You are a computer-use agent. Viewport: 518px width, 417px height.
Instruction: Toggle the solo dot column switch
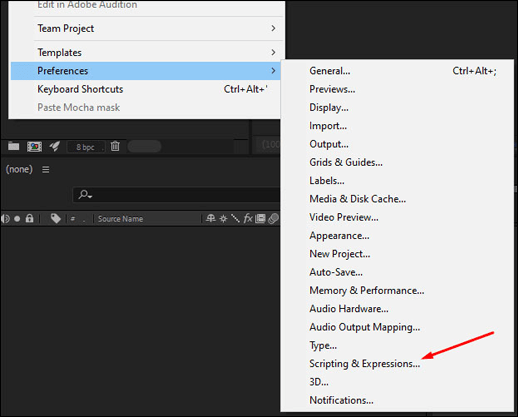click(x=17, y=219)
